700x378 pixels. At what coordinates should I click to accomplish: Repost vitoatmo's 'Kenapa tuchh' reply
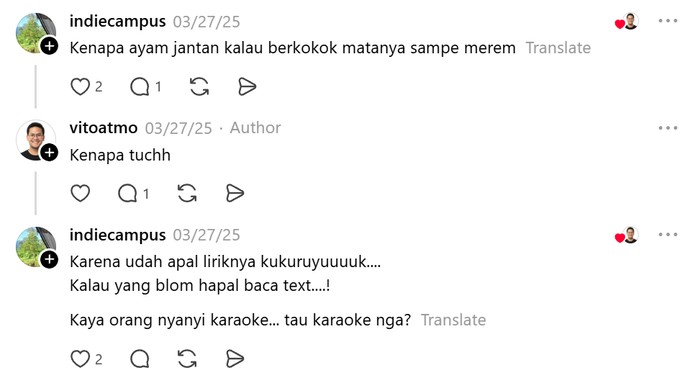(x=187, y=193)
